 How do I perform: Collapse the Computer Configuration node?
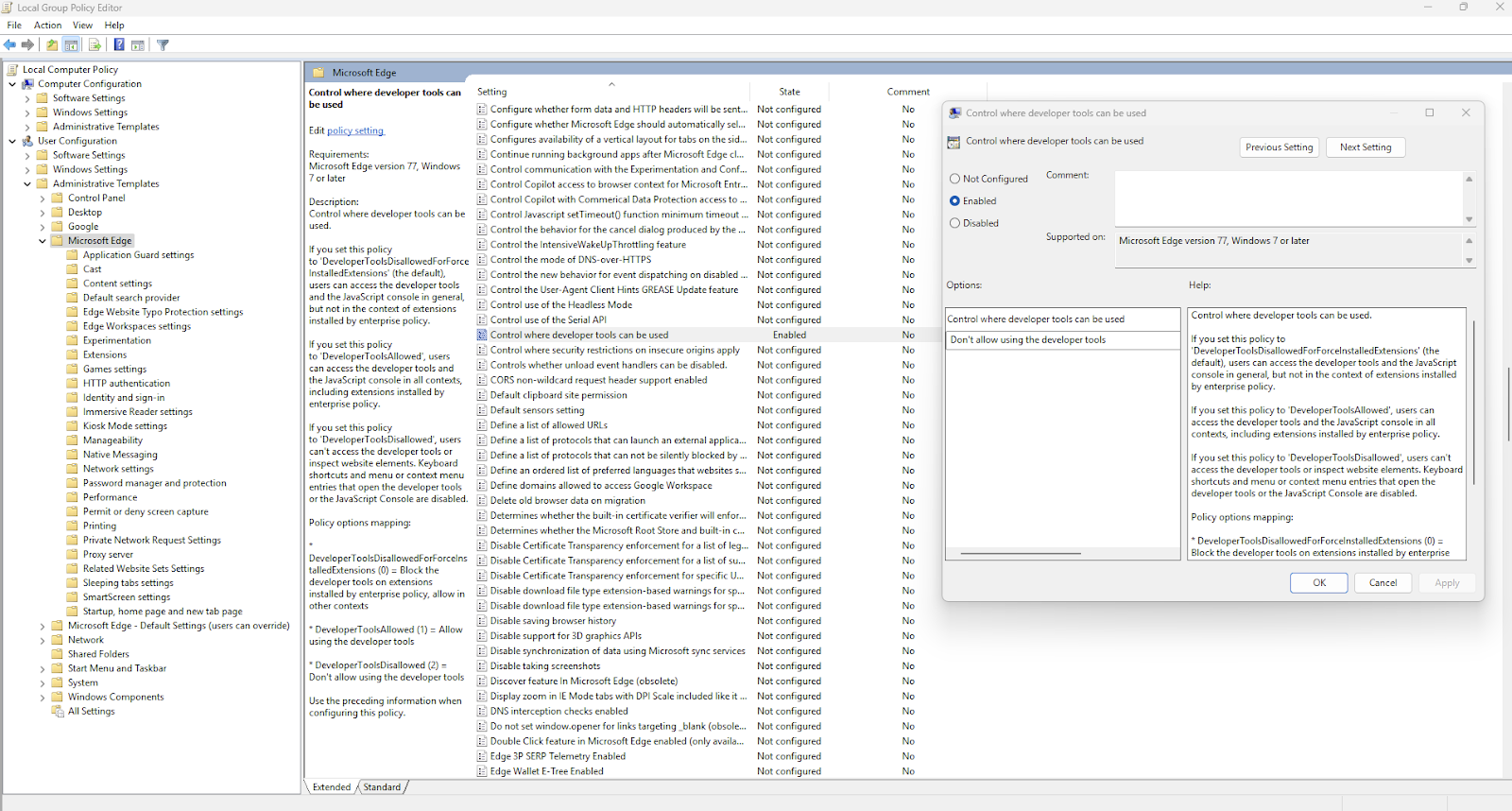click(12, 83)
